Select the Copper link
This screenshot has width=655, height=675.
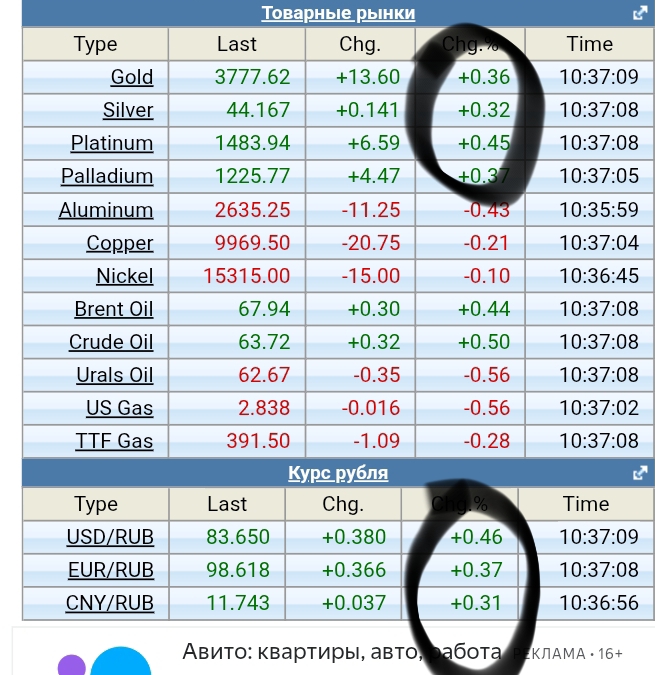pyautogui.click(x=120, y=243)
